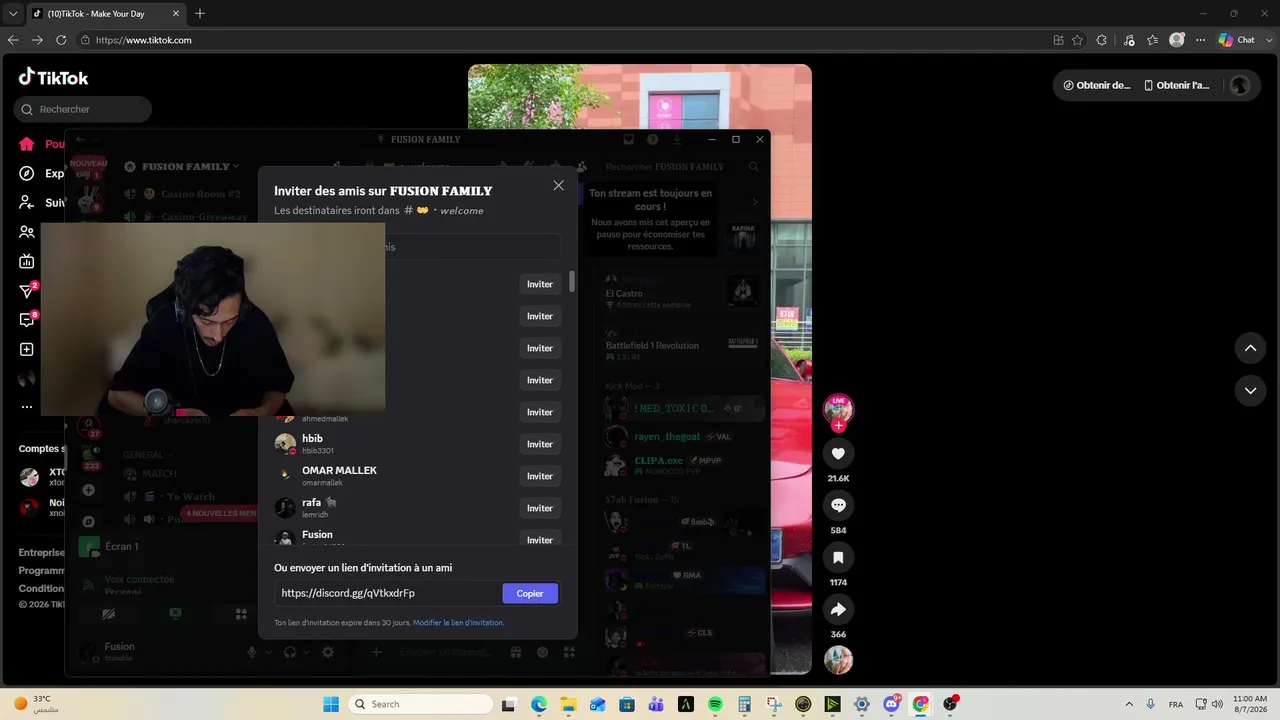Close the Discord invite dialog
This screenshot has height=720, width=1280.
point(558,185)
